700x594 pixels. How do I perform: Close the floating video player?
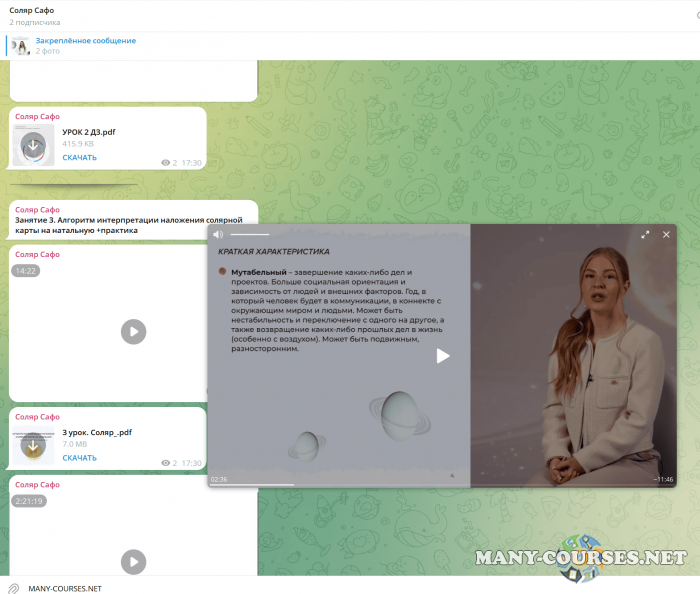pos(667,234)
